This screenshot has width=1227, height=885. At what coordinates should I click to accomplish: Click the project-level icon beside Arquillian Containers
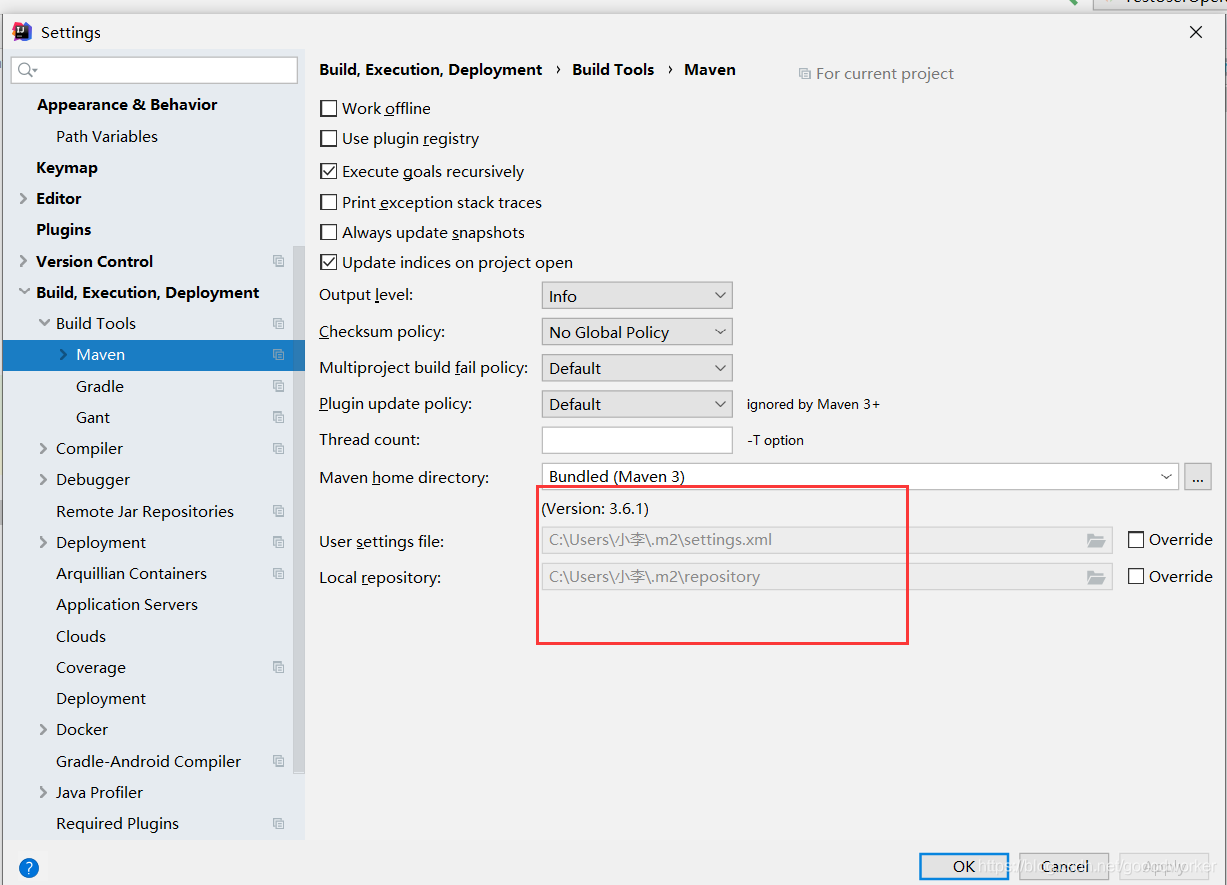(x=279, y=573)
